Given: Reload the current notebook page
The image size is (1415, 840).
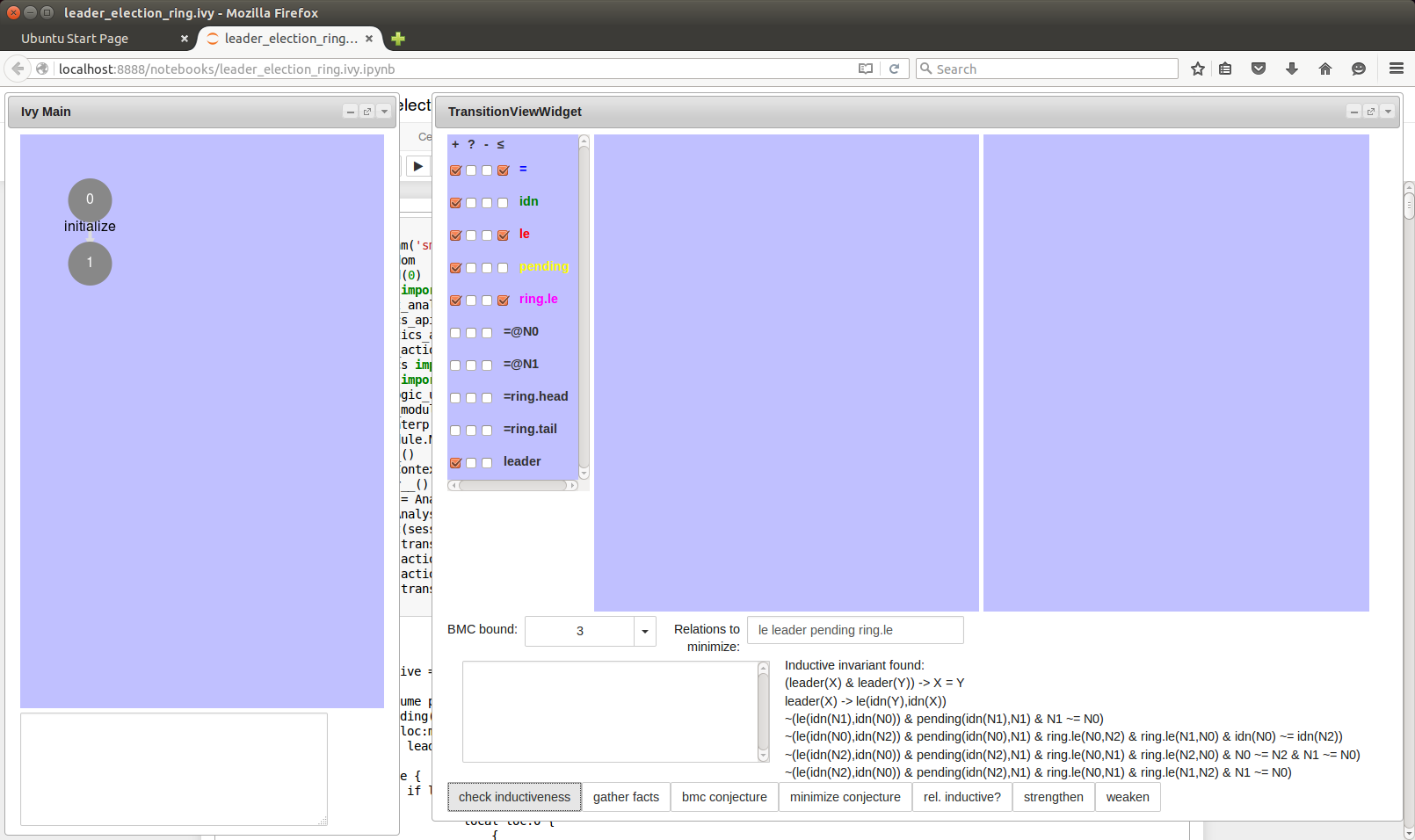Looking at the screenshot, I should [894, 69].
